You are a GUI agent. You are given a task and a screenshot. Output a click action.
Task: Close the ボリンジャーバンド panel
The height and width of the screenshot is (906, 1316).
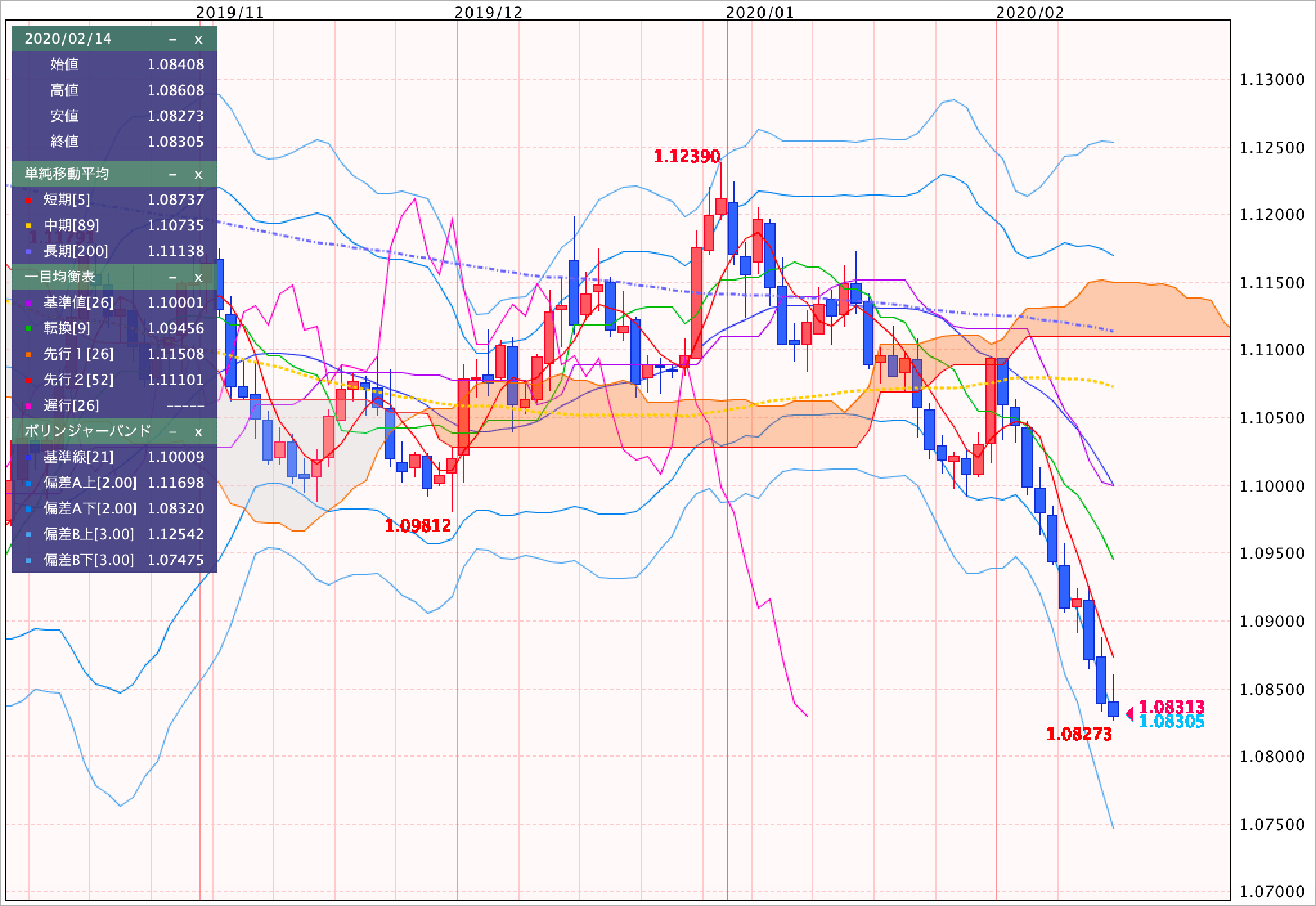[x=198, y=431]
